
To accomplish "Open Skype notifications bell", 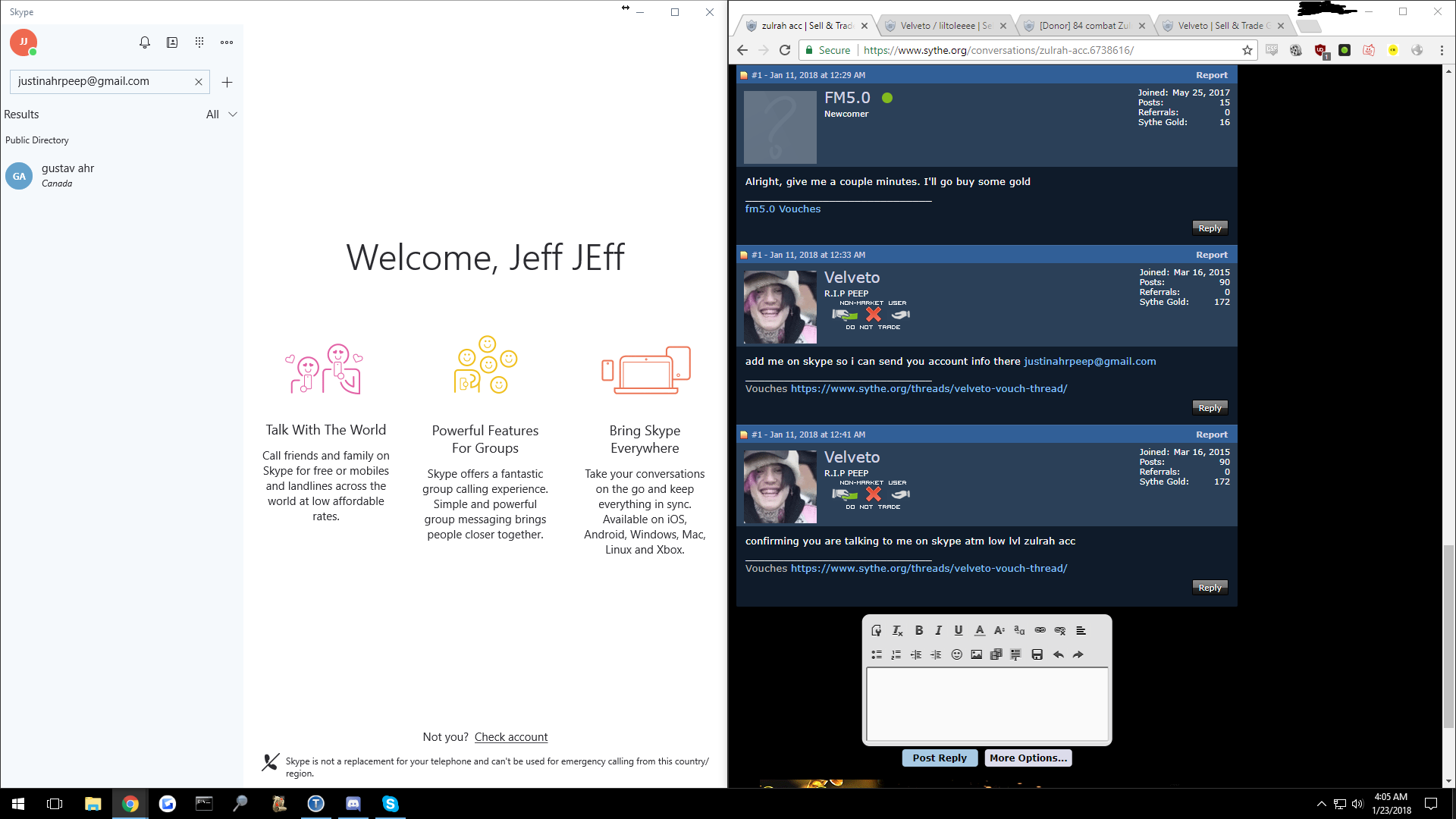I will (145, 42).
